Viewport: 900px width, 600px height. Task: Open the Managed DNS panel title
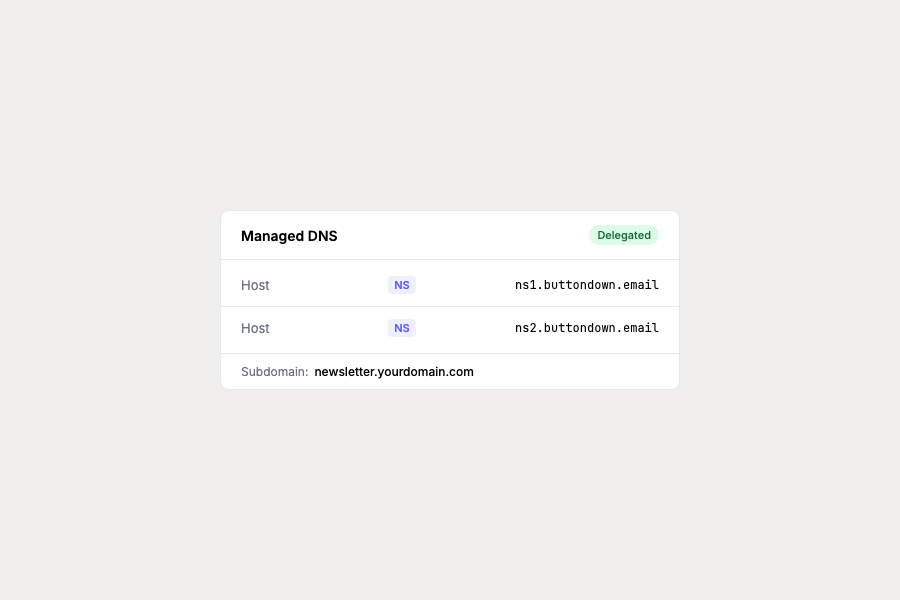(289, 236)
